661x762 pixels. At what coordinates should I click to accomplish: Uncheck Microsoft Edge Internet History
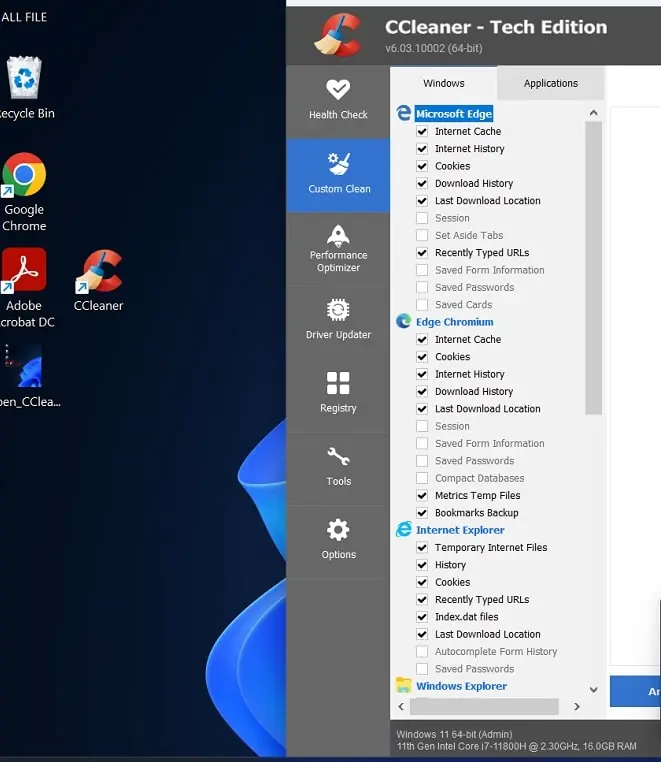click(422, 149)
